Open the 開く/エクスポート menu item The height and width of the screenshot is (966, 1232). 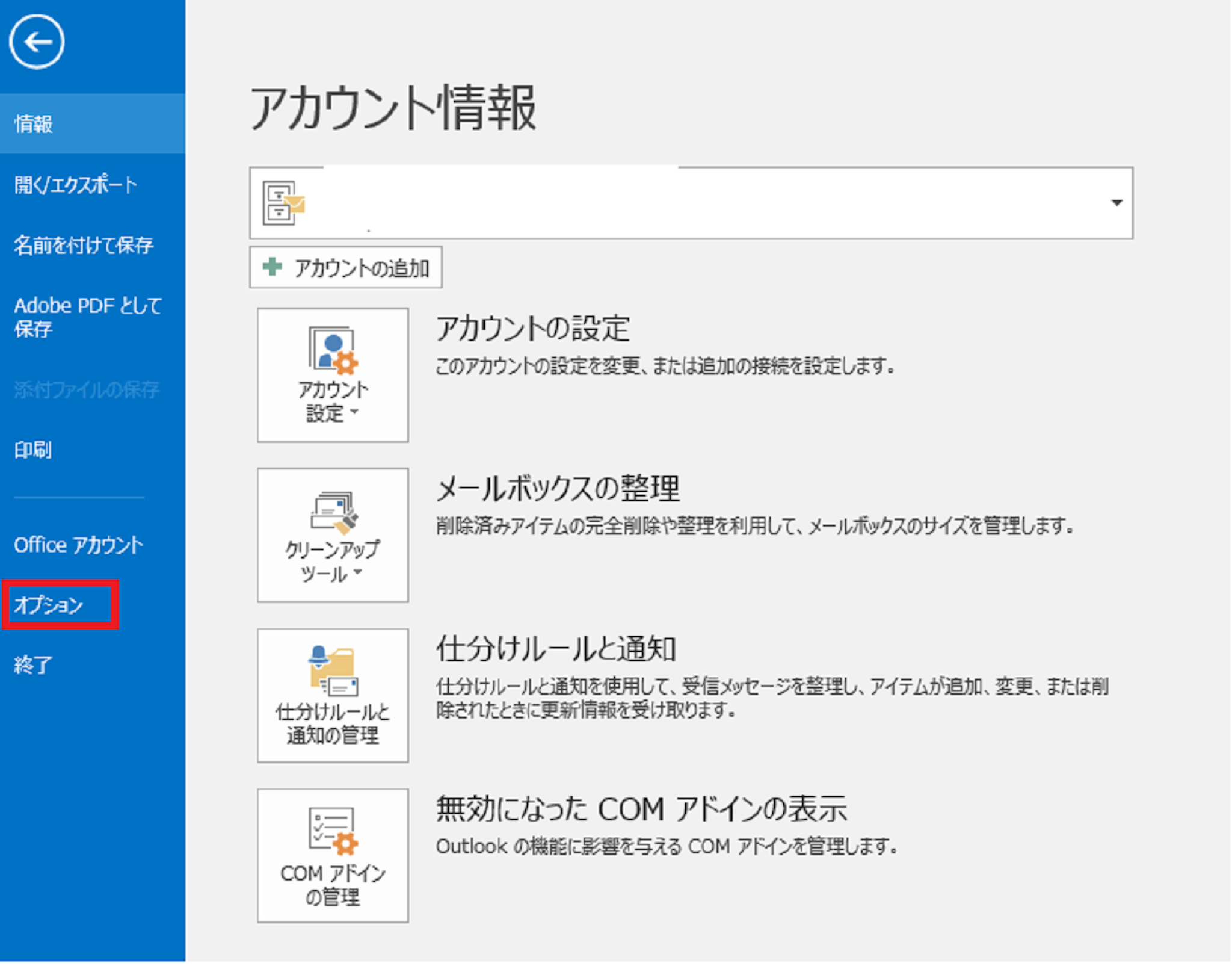tap(75, 185)
